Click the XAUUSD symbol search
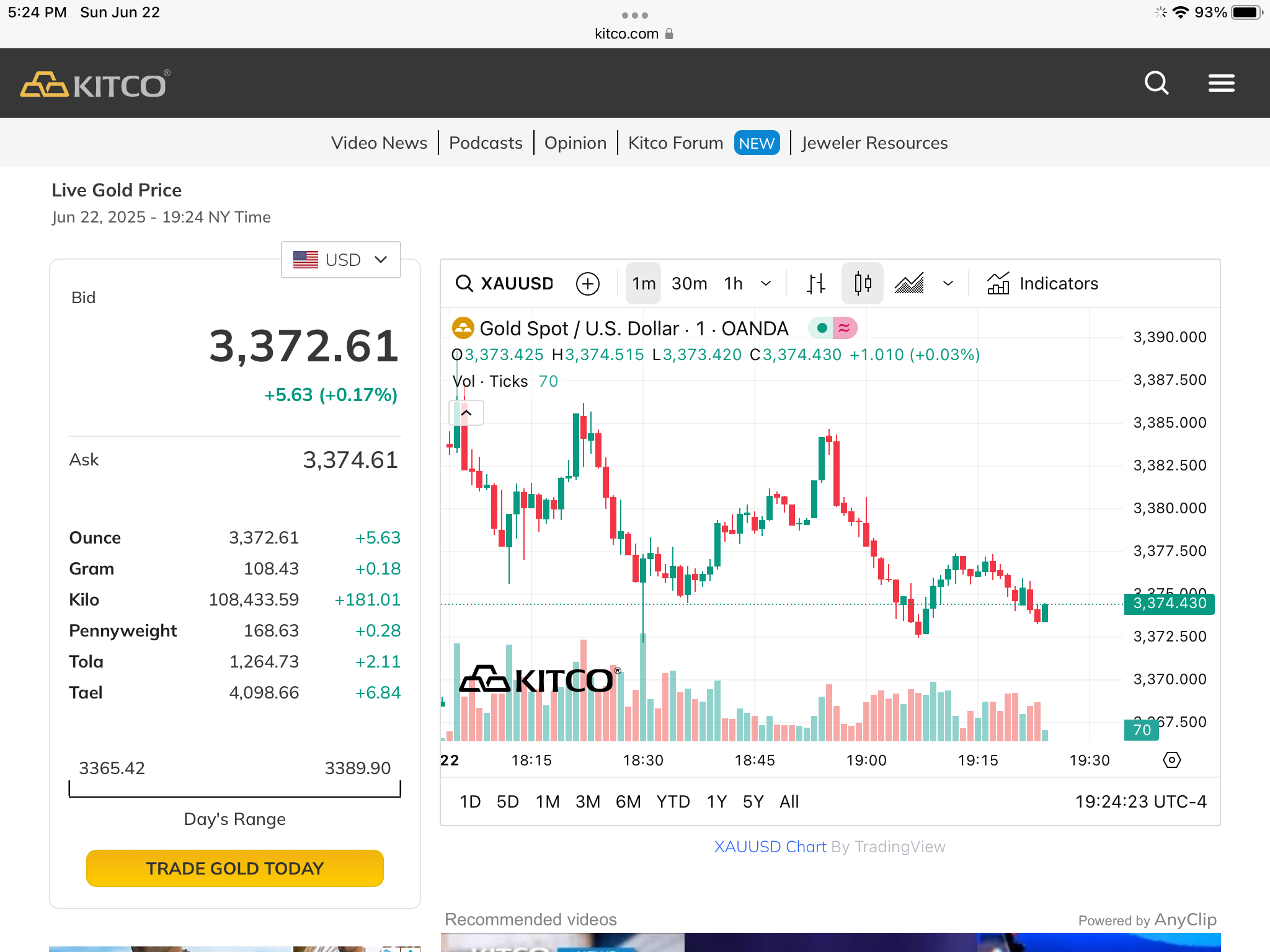Viewport: 1270px width, 952px height. pos(504,284)
